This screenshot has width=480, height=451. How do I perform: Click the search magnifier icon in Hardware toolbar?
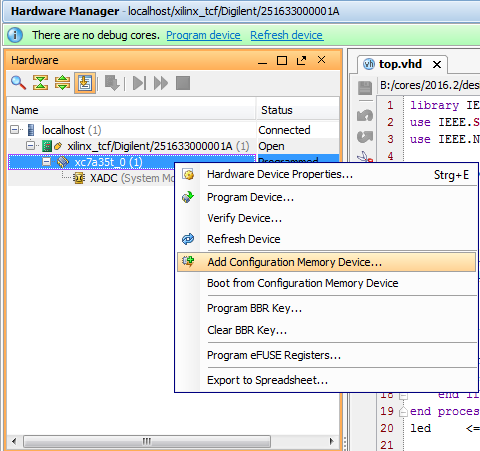click(x=18, y=83)
